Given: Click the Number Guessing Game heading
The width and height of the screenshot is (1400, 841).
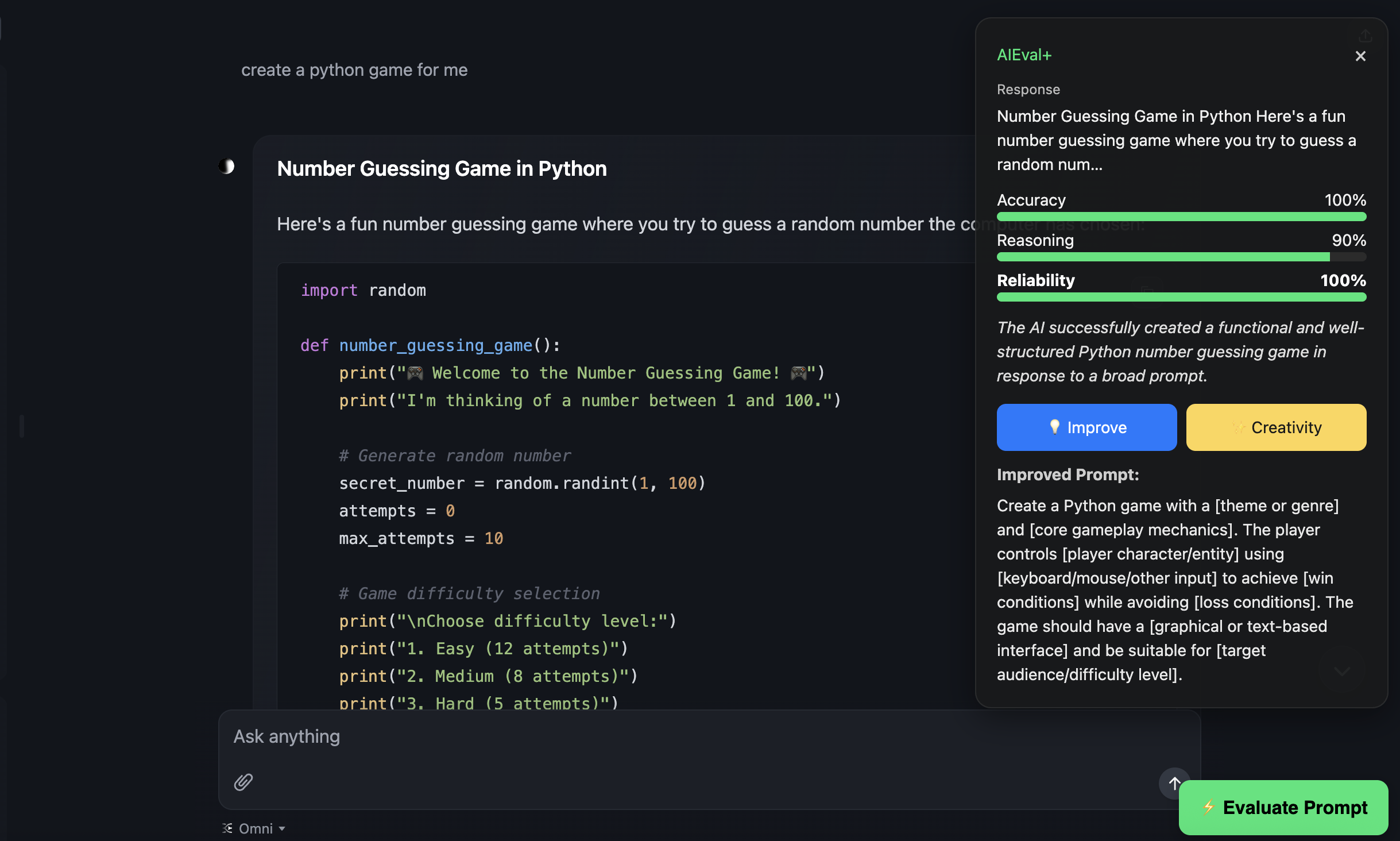Looking at the screenshot, I should [442, 169].
